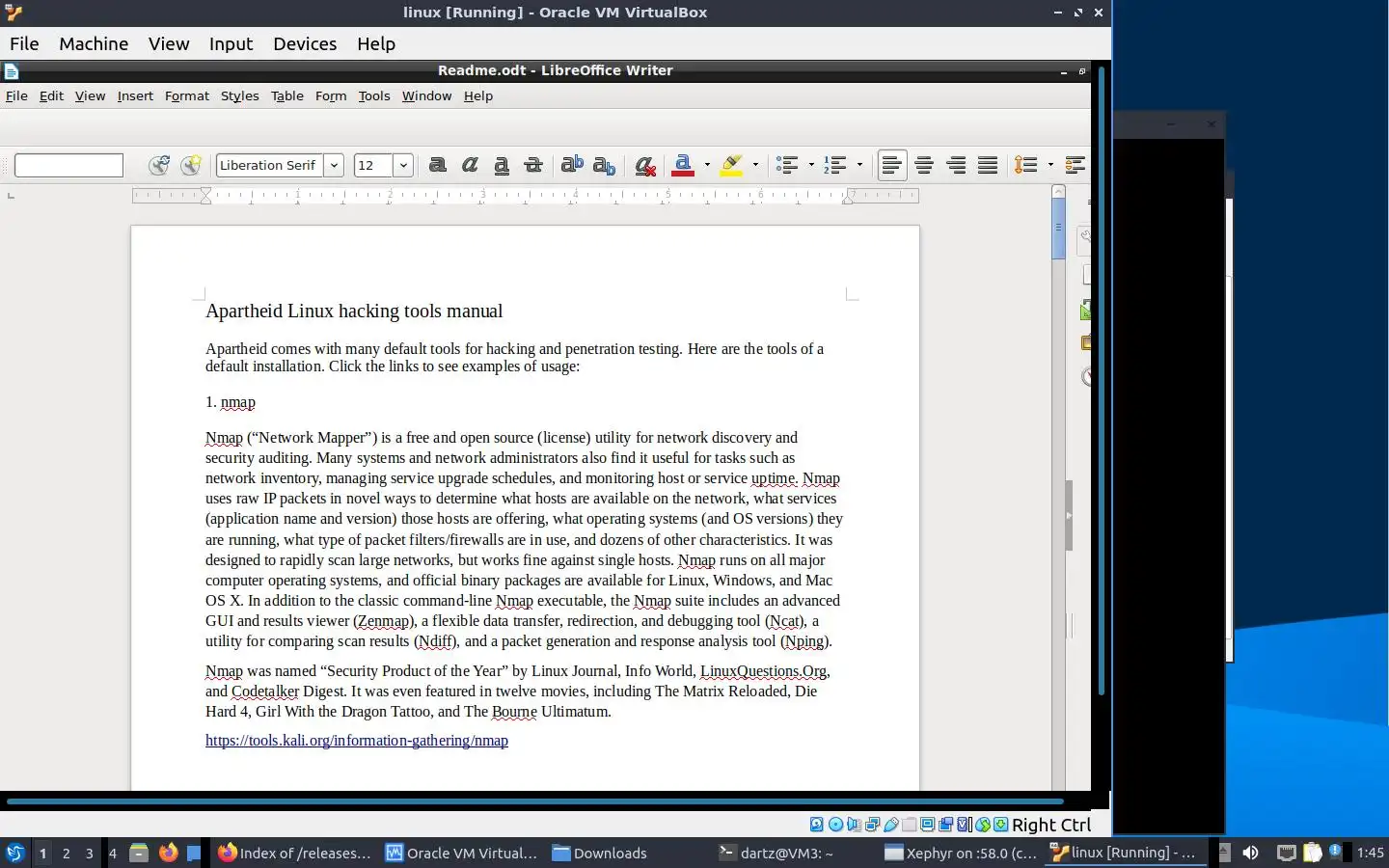Align text left

coord(892,165)
